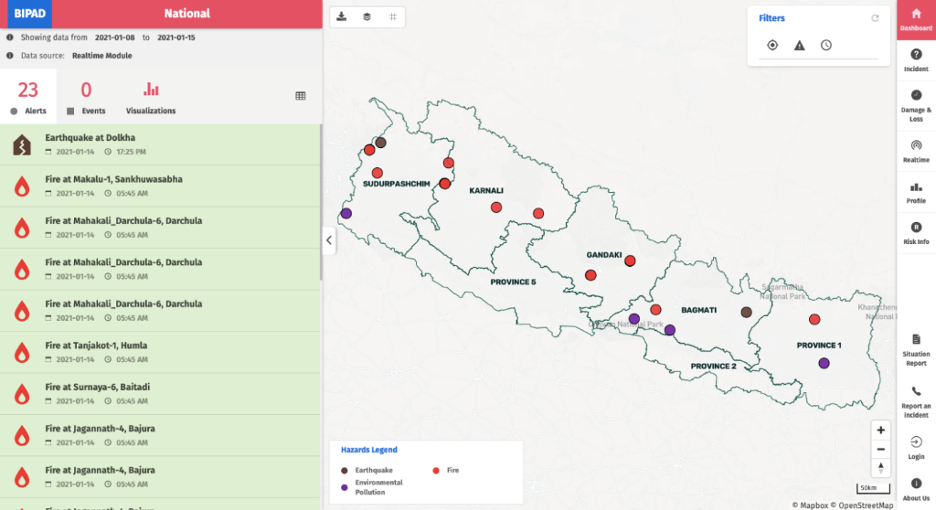Screen dimensions: 936x510
Task: Reset filters with refresh icon
Action: (x=875, y=18)
